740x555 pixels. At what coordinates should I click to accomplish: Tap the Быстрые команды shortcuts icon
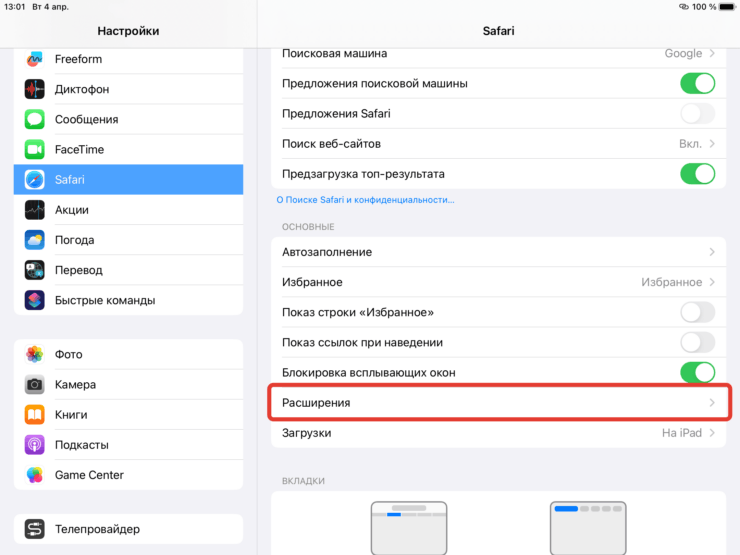(34, 301)
